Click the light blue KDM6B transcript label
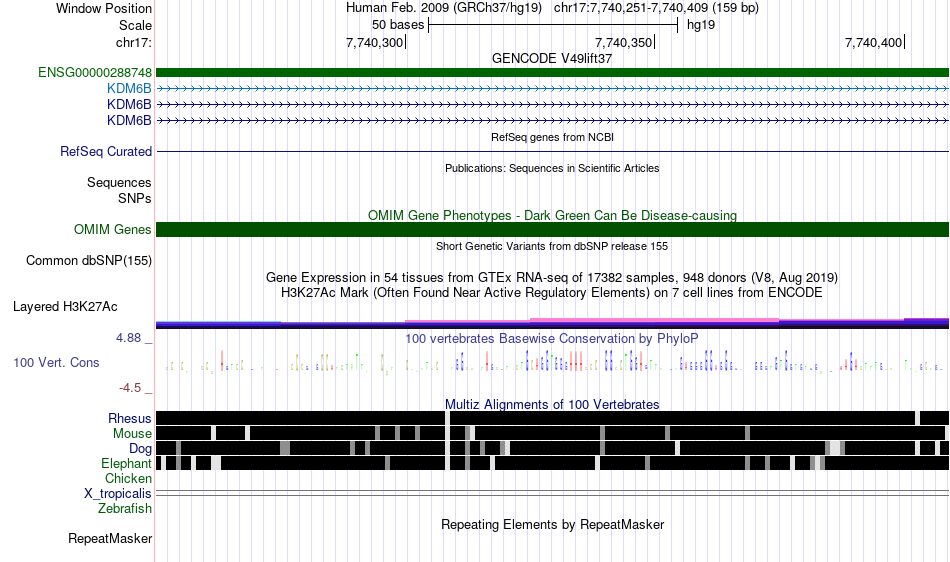 click(129, 88)
